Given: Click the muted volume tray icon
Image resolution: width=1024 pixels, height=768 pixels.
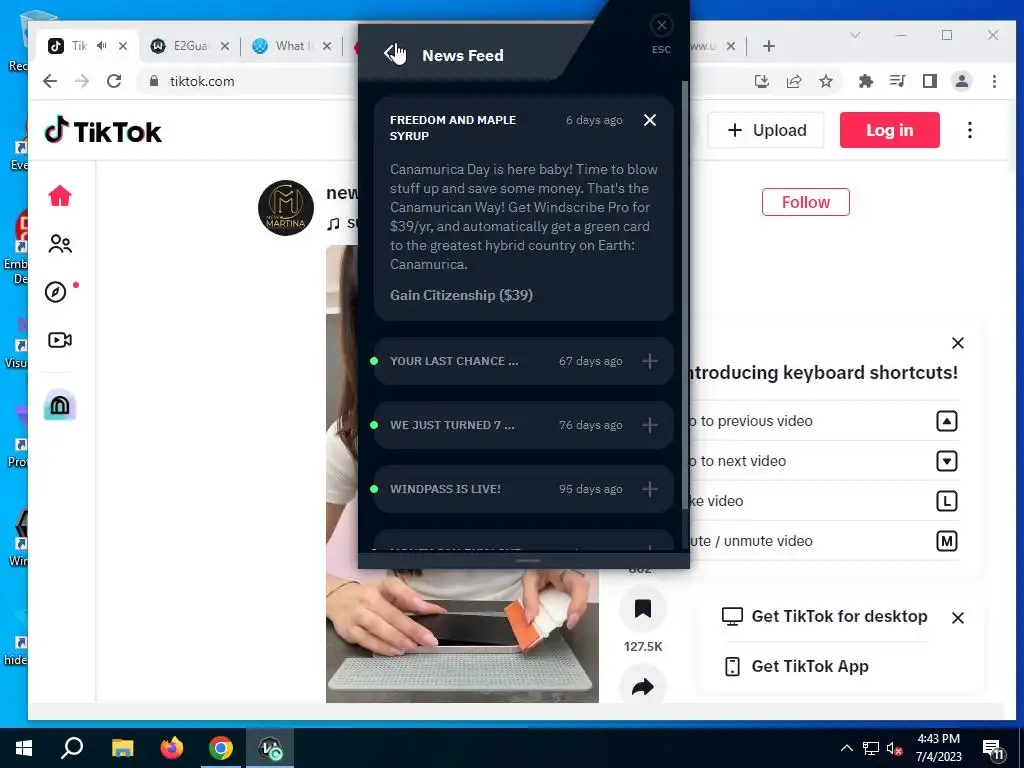Looking at the screenshot, I should point(894,748).
